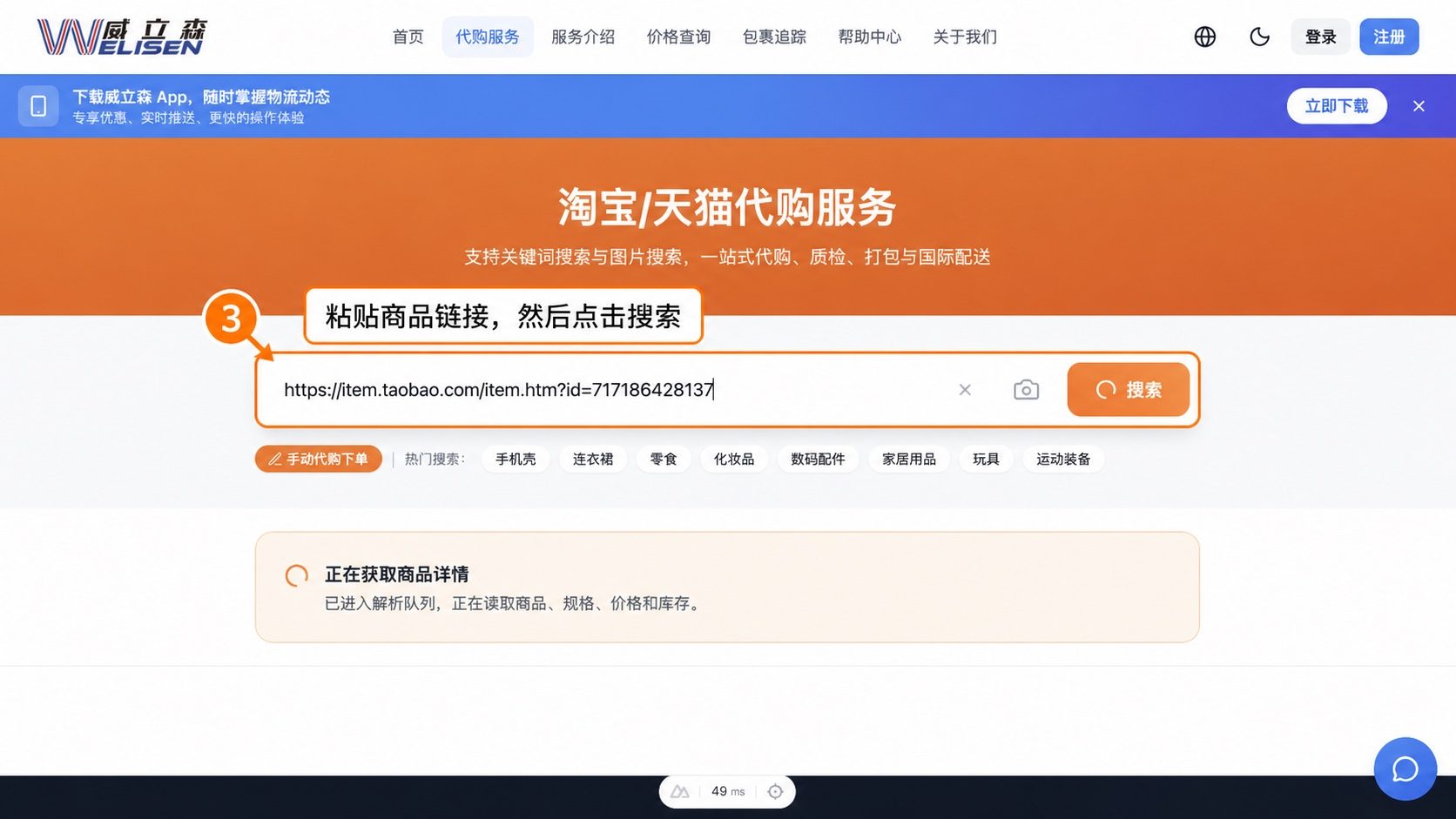
Task: Click the Welisen logo
Action: coord(121,37)
